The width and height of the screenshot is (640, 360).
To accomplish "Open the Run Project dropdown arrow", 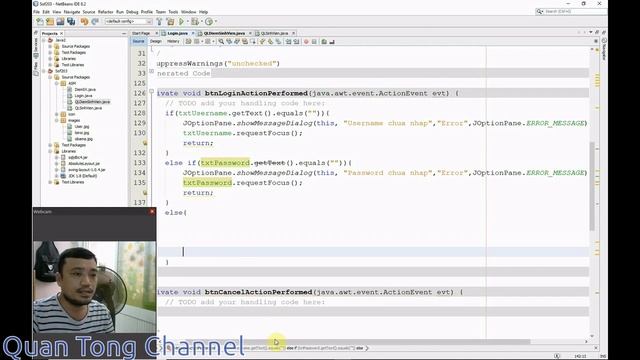I will point(188,22).
